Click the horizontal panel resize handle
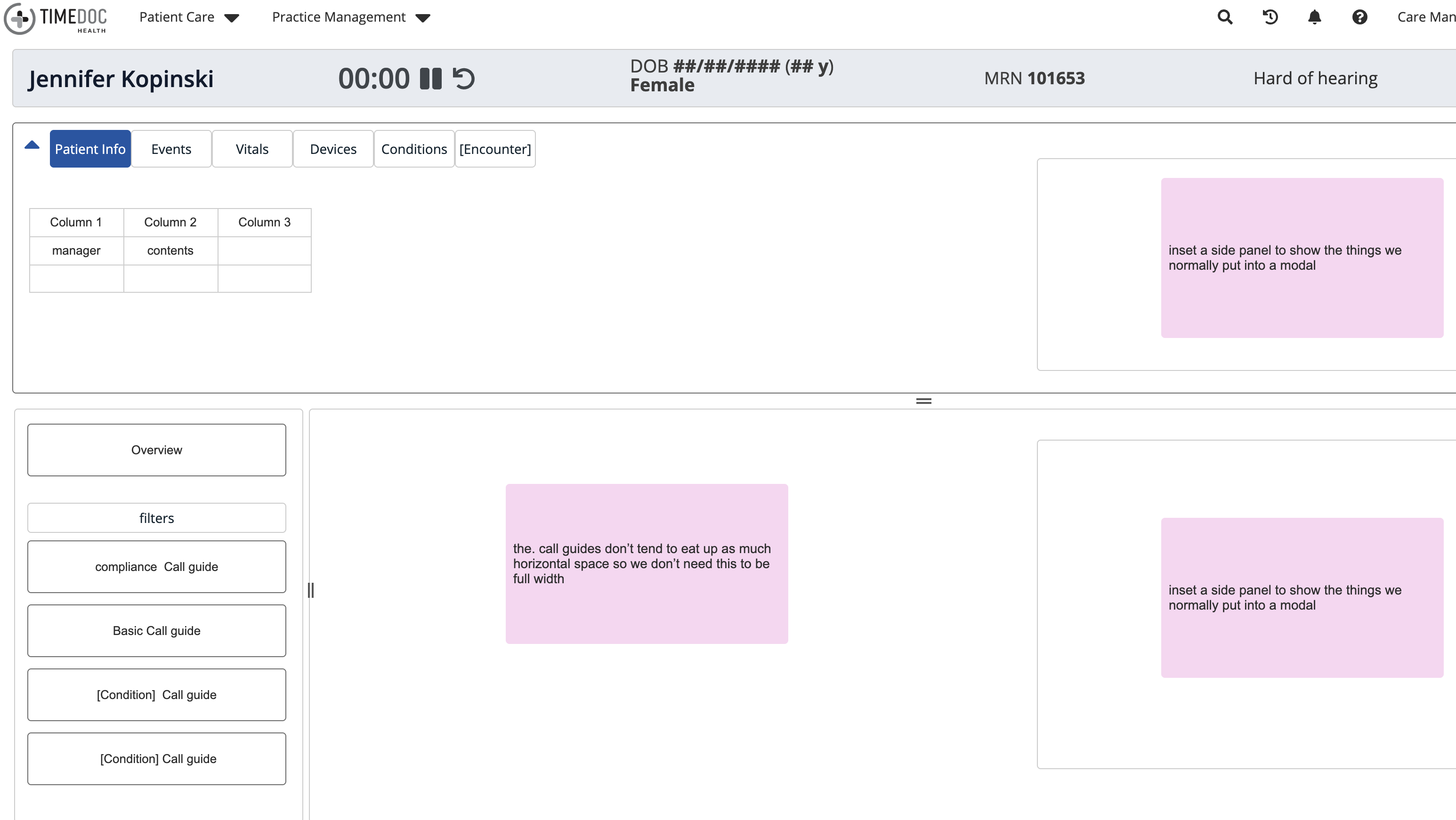The width and height of the screenshot is (1456, 820). (x=923, y=400)
